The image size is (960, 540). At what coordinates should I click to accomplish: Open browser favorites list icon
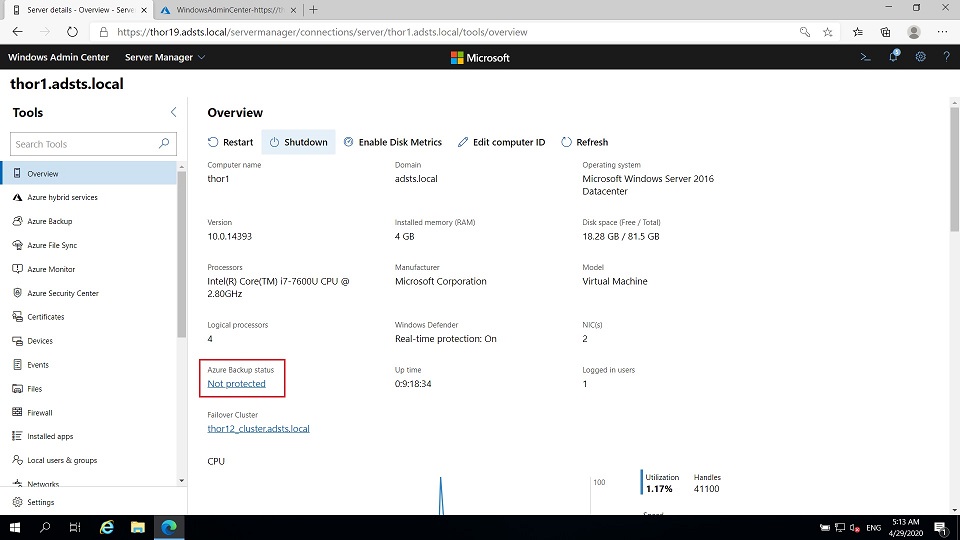(858, 32)
